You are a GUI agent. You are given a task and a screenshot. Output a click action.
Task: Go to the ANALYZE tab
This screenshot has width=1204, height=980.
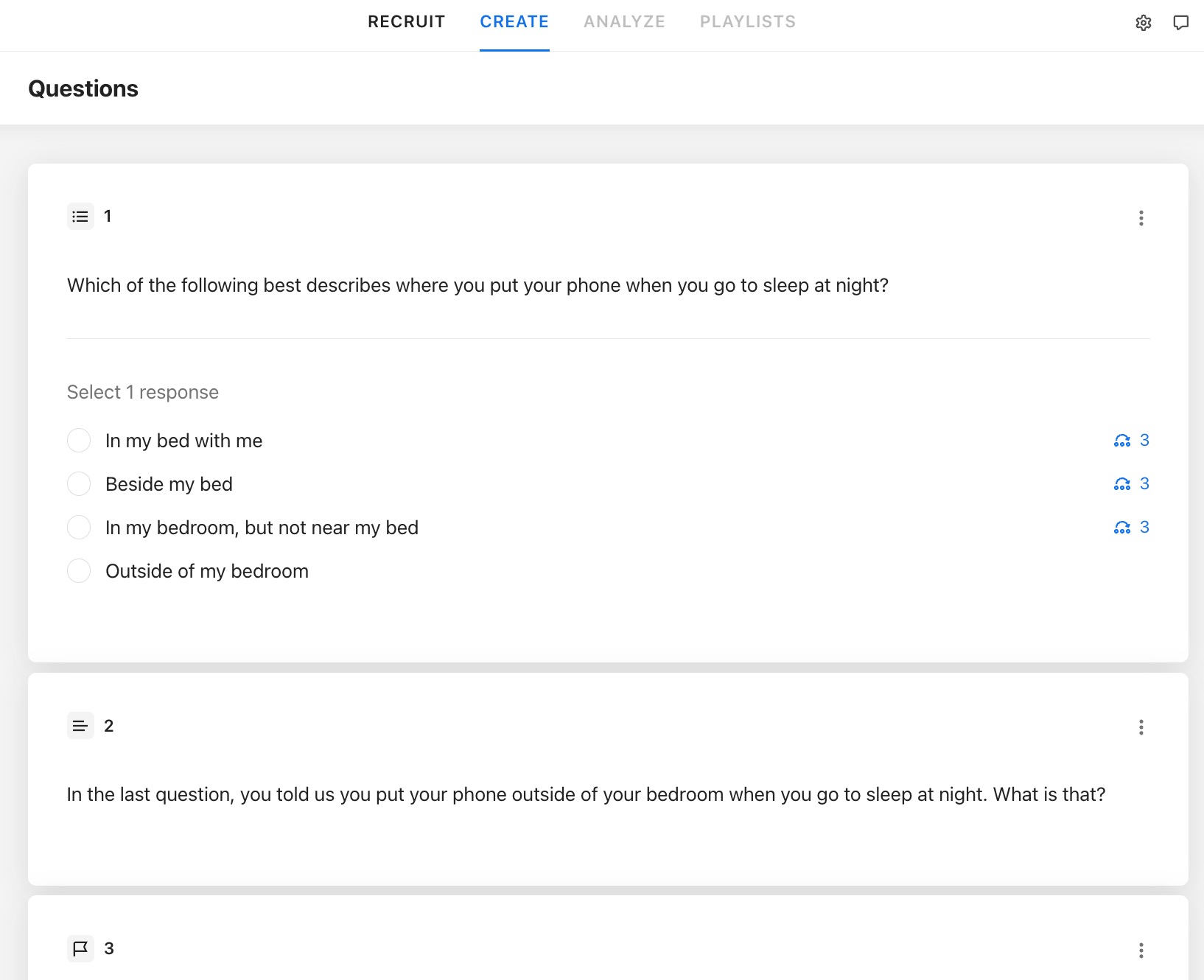[624, 22]
